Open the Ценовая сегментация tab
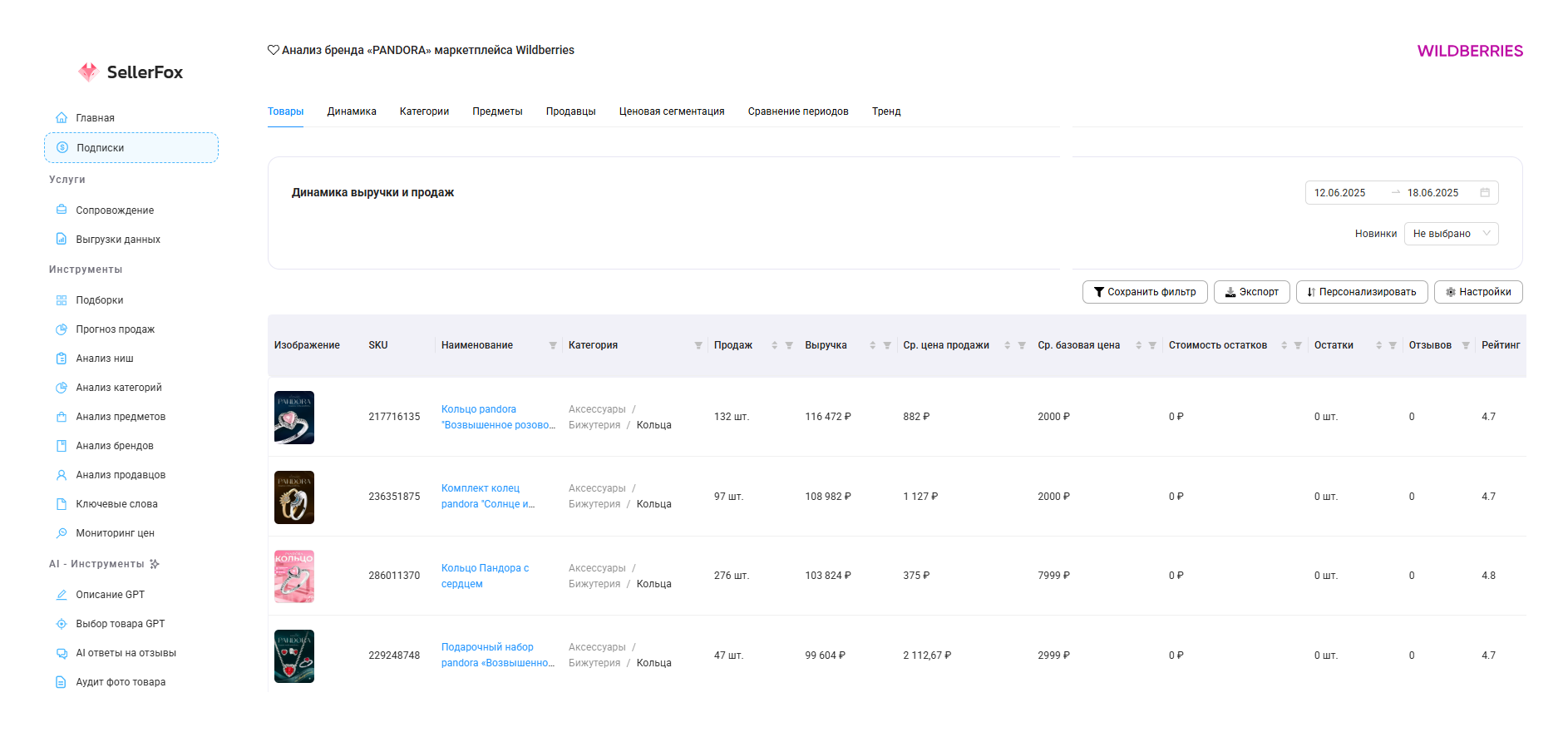 click(672, 111)
